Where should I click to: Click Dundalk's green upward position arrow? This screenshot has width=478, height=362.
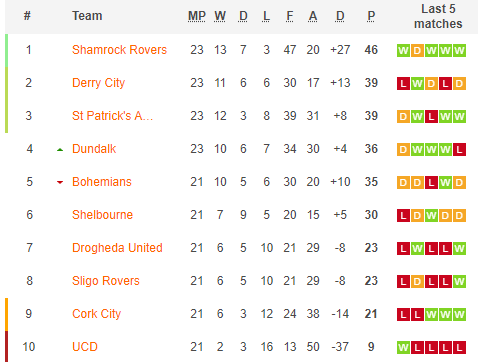tap(60, 150)
